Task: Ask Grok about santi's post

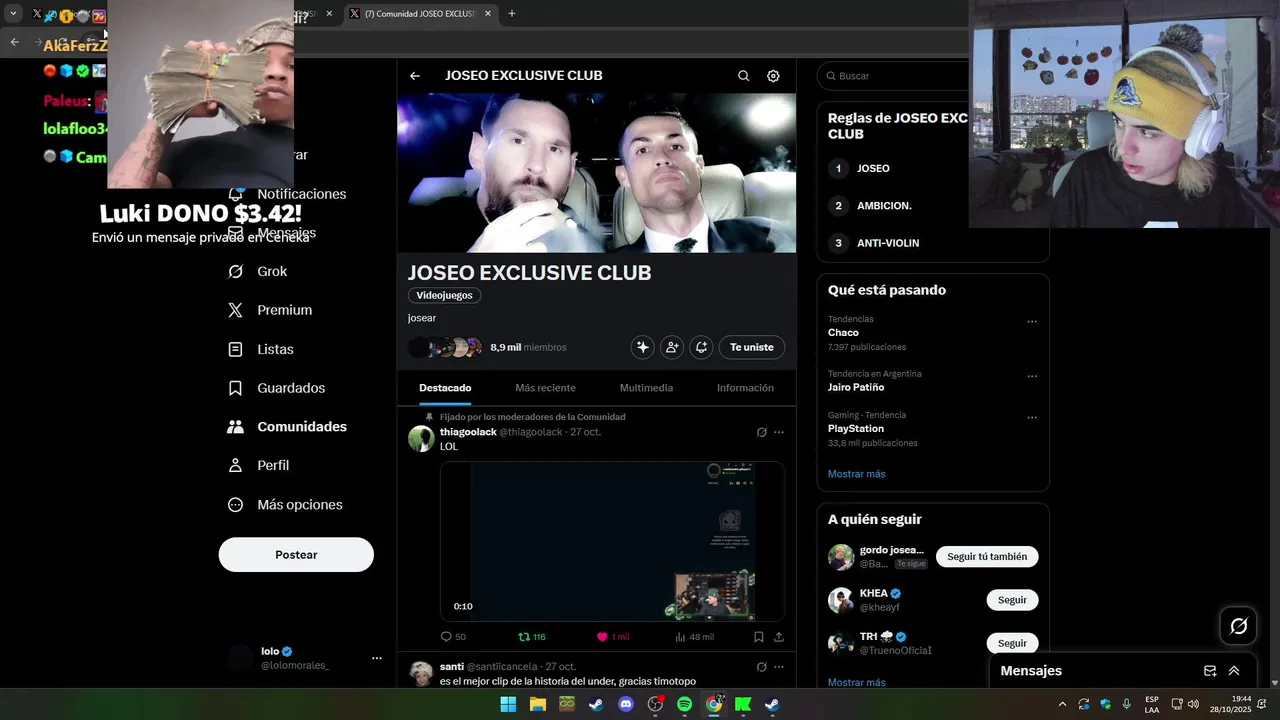Action: (x=761, y=667)
